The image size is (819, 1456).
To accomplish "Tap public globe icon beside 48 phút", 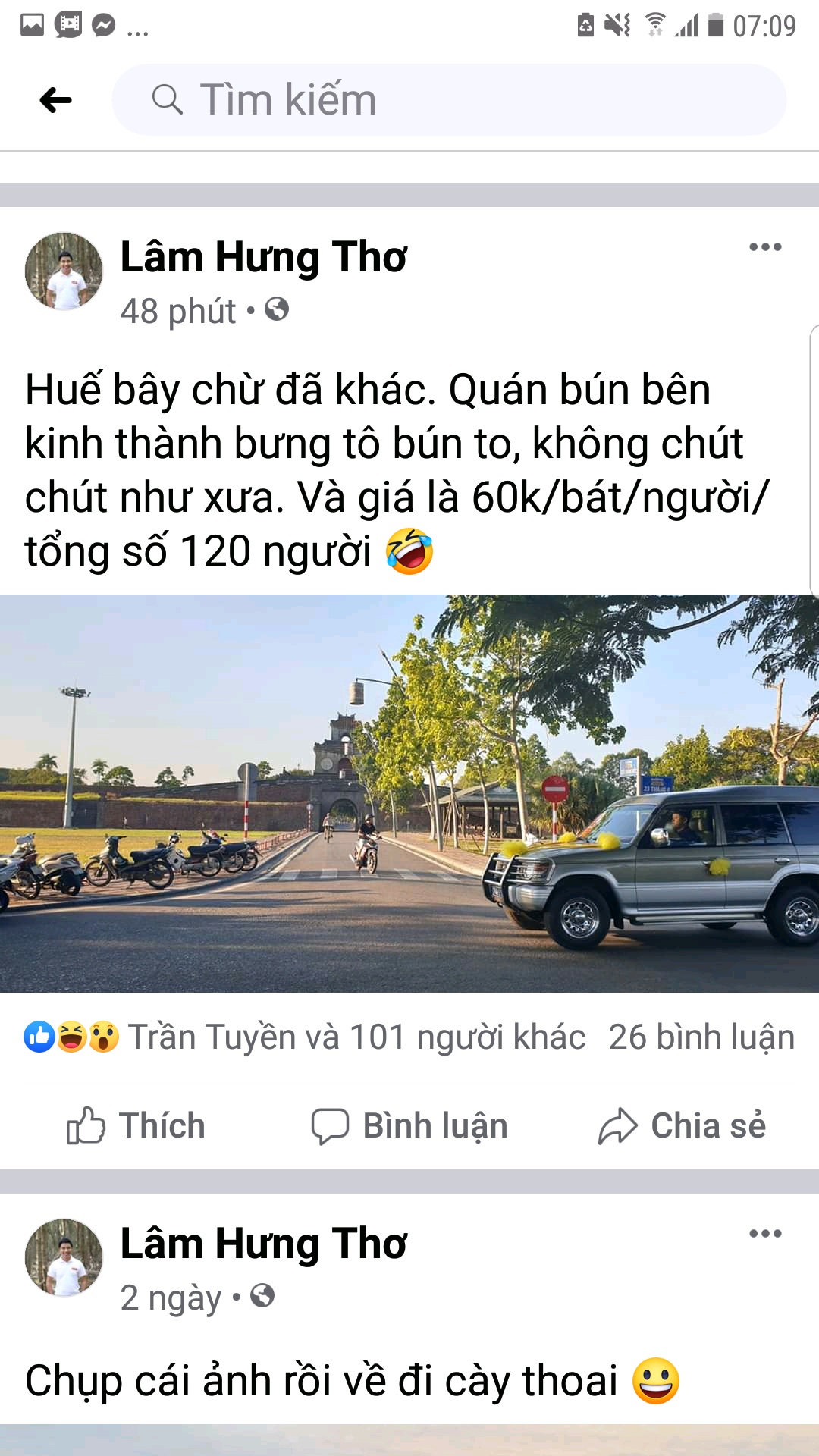I will point(277,309).
